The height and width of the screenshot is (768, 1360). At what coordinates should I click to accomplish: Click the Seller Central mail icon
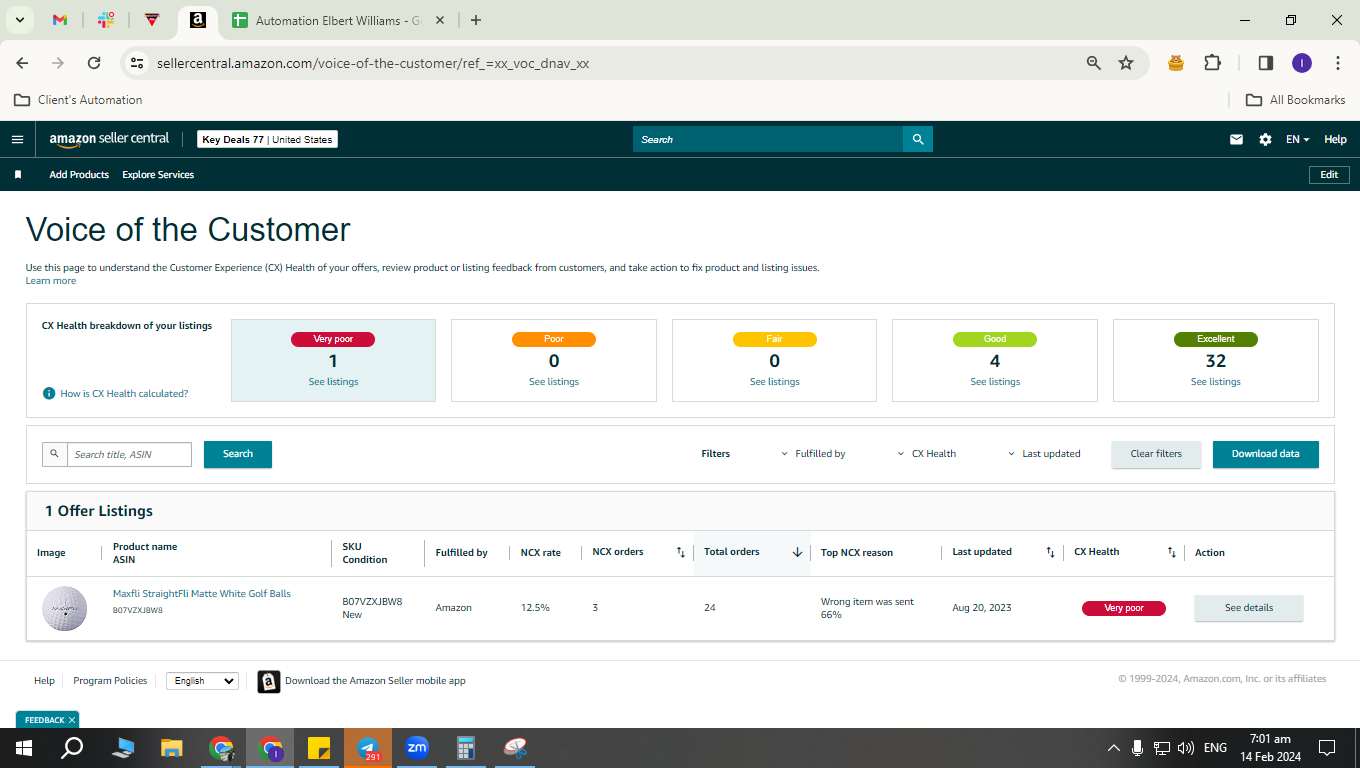pos(1236,140)
